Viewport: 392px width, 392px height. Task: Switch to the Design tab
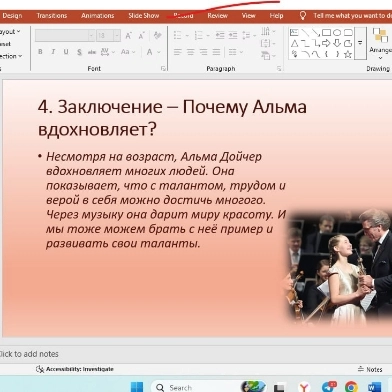point(12,16)
